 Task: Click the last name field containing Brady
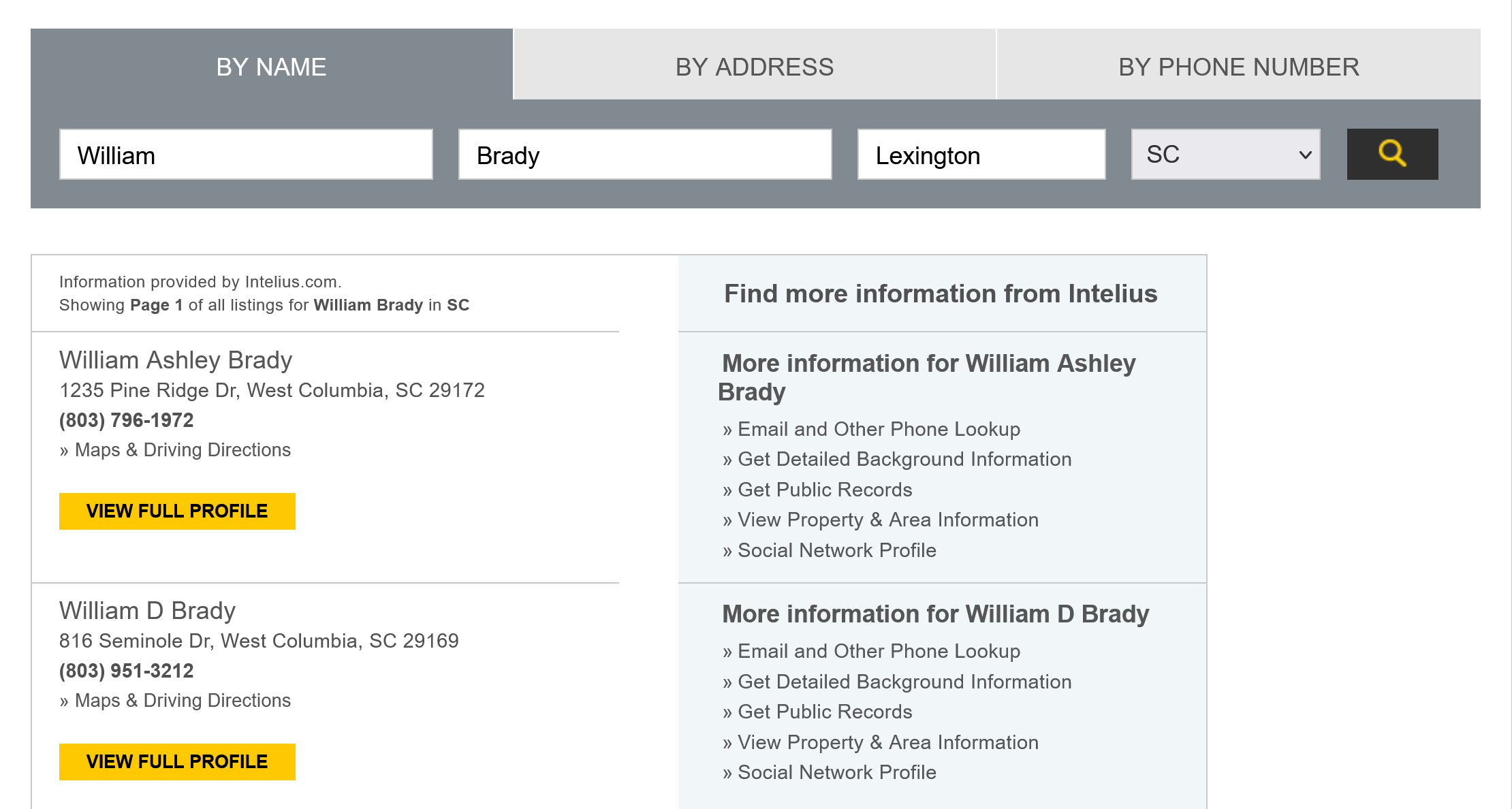coord(644,155)
